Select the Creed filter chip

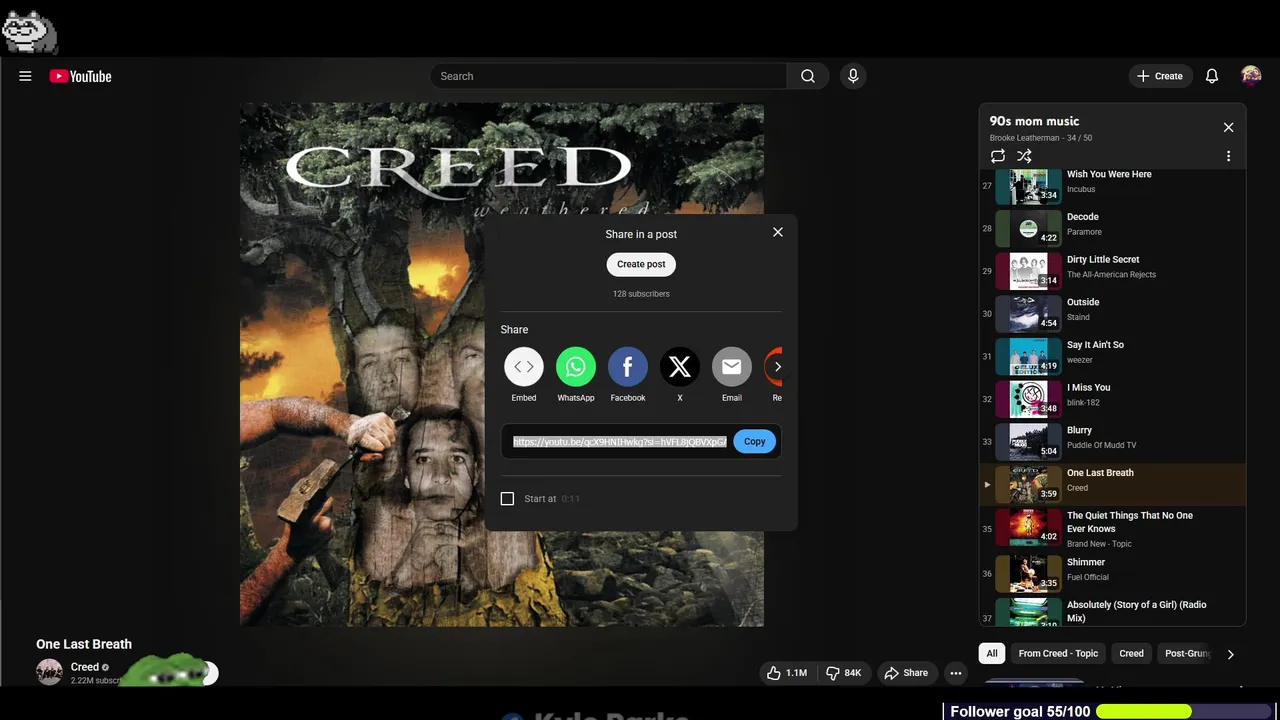pos(1131,653)
